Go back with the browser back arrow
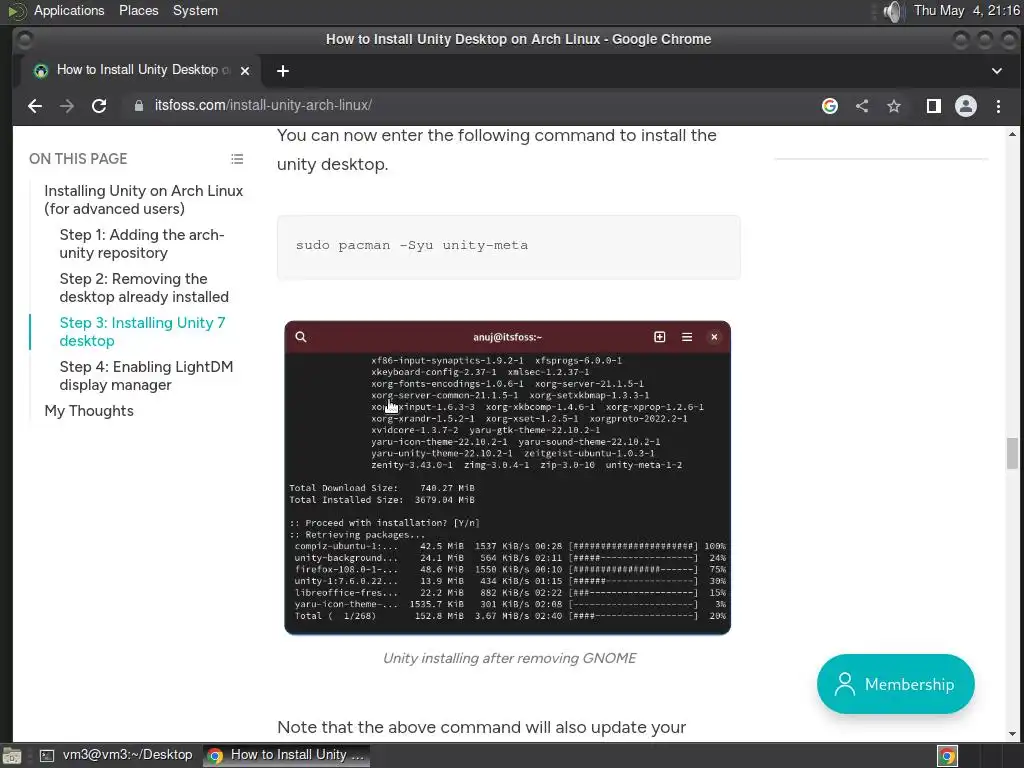The height and width of the screenshot is (768, 1024). 35,106
